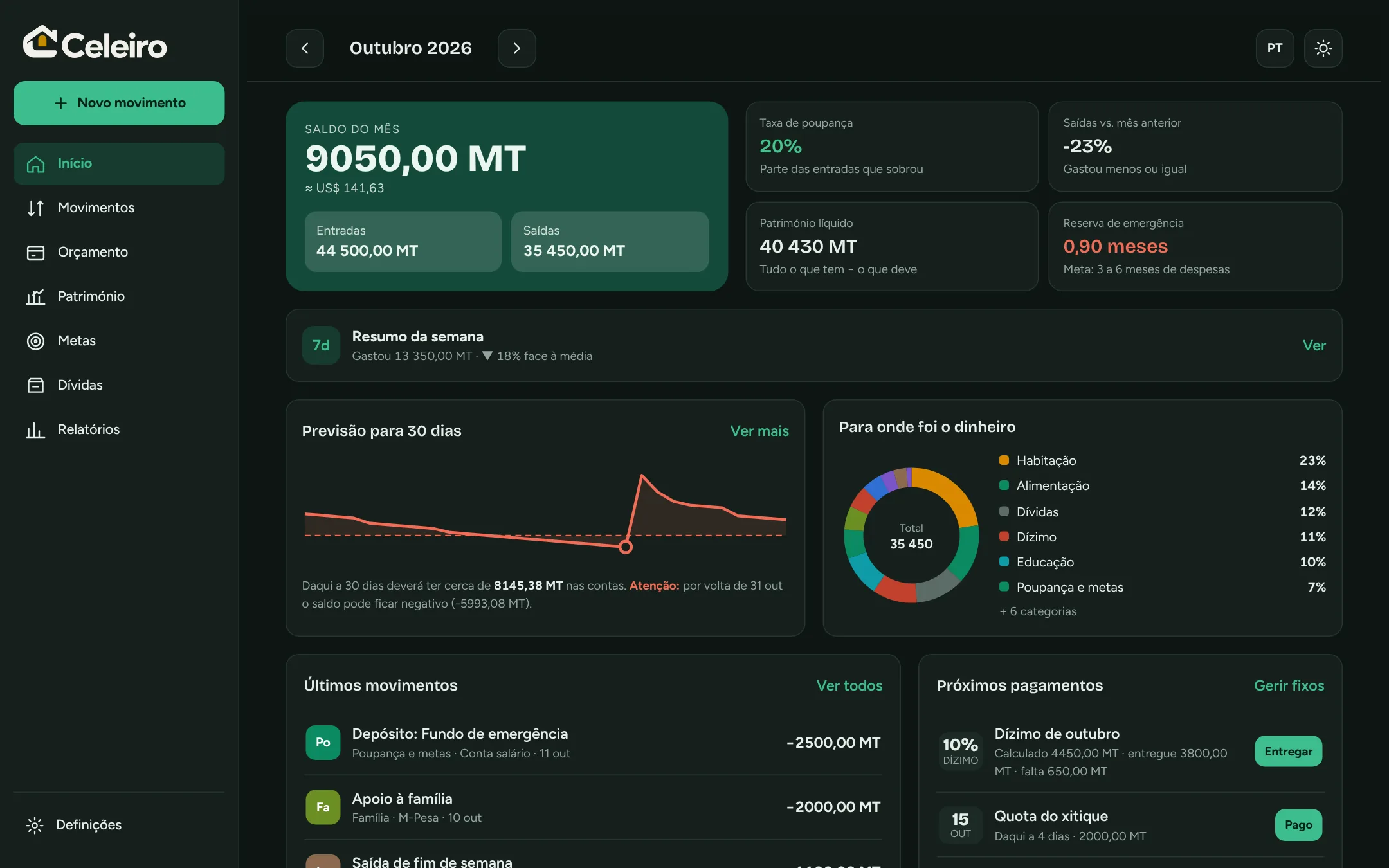
Task: Open the Taxa de poupança card
Action: click(892, 147)
